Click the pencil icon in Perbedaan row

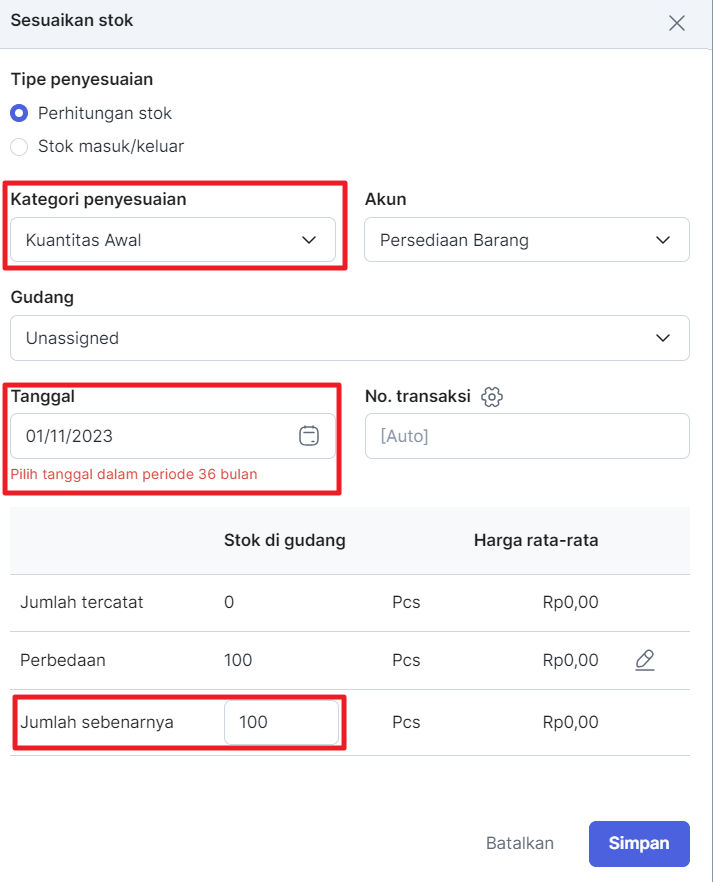point(645,660)
